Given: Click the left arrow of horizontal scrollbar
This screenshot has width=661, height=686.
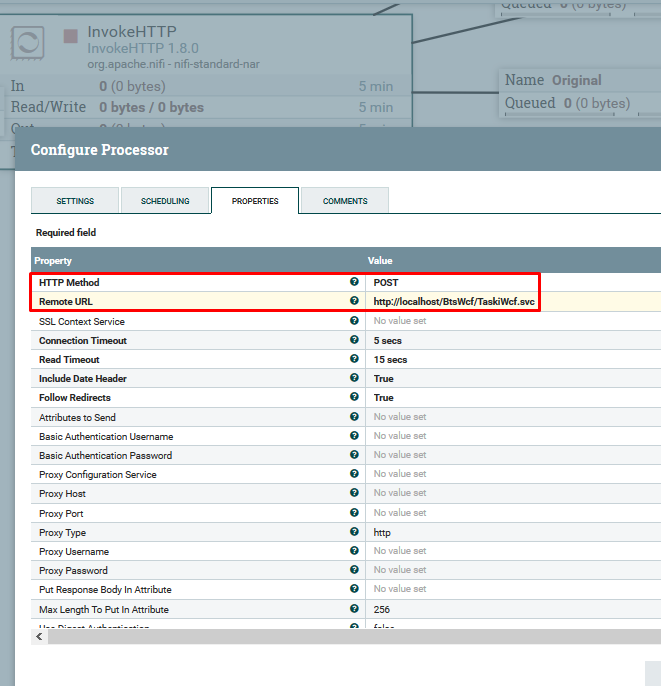Looking at the screenshot, I should click(x=39, y=637).
